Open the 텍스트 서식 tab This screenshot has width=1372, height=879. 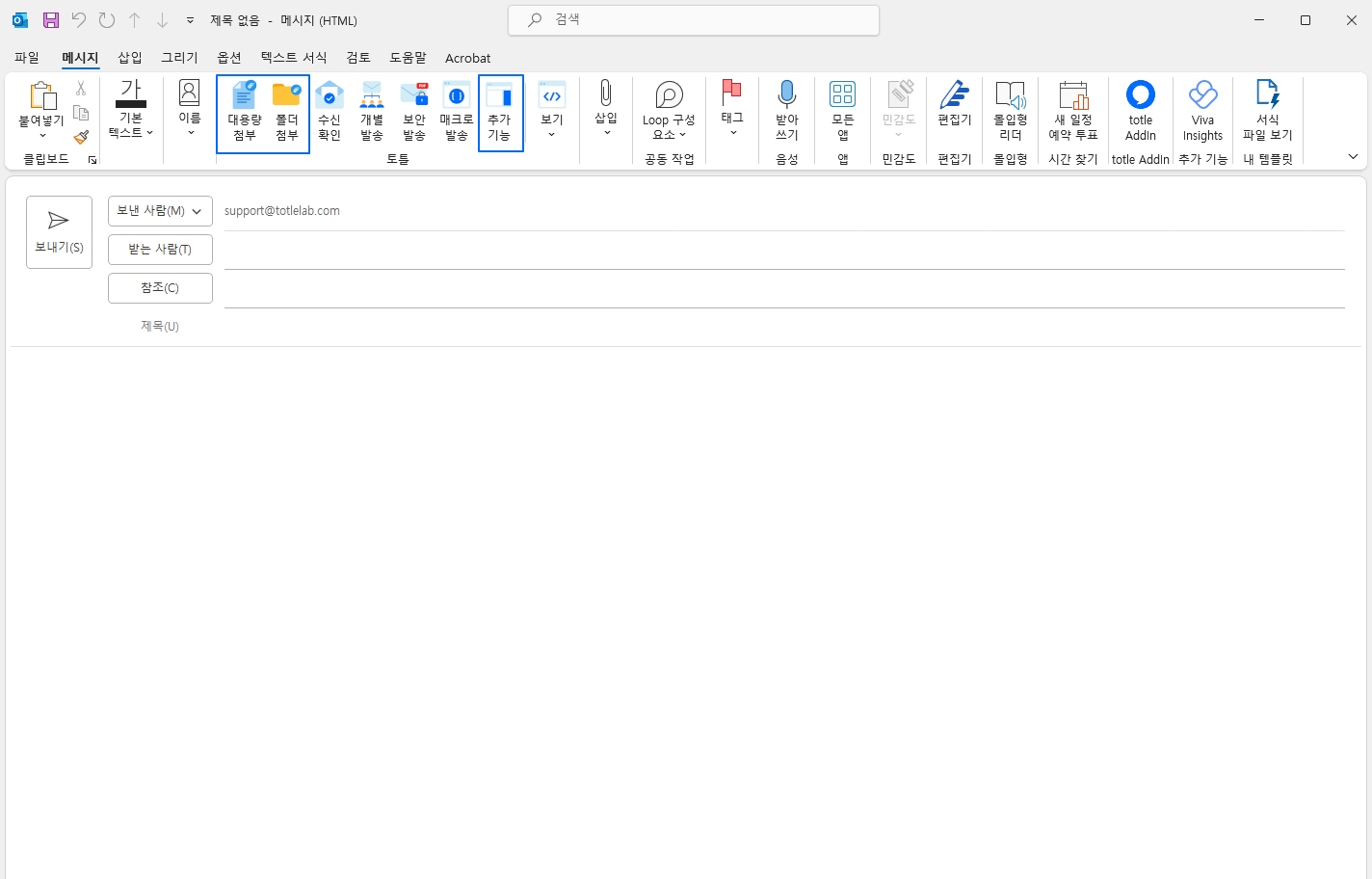coord(294,58)
